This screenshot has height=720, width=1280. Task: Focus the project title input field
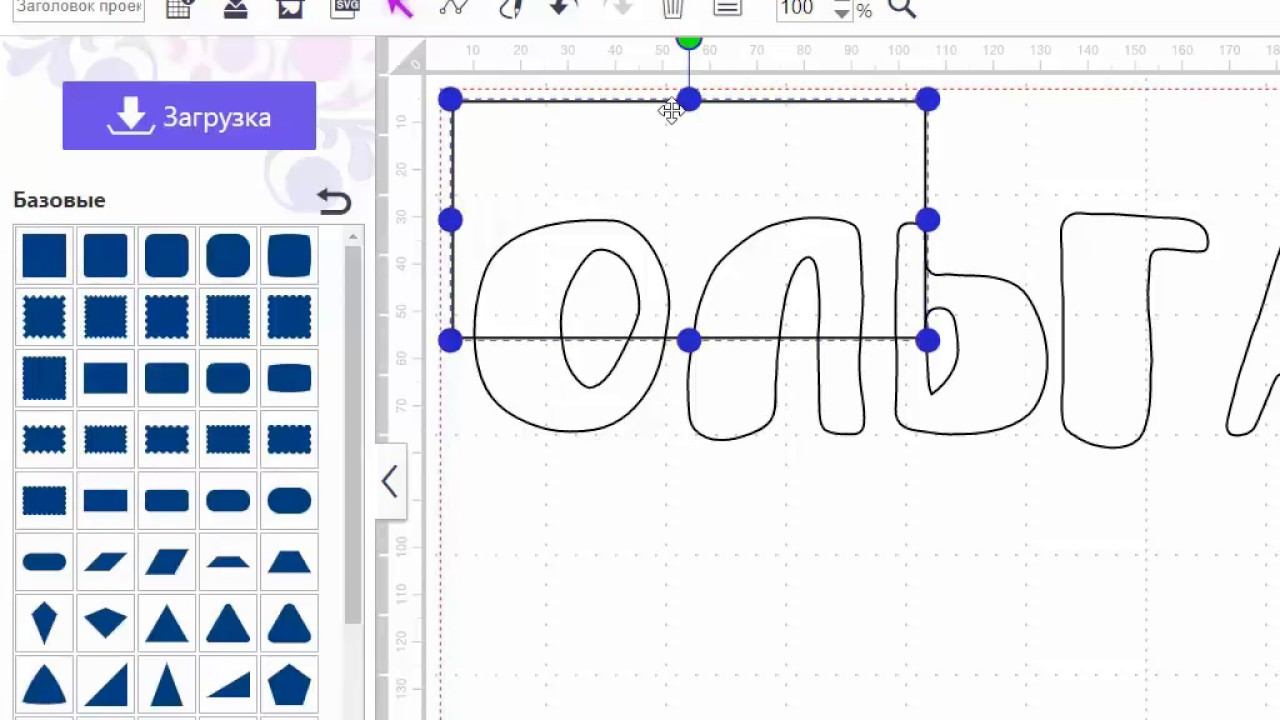click(79, 9)
